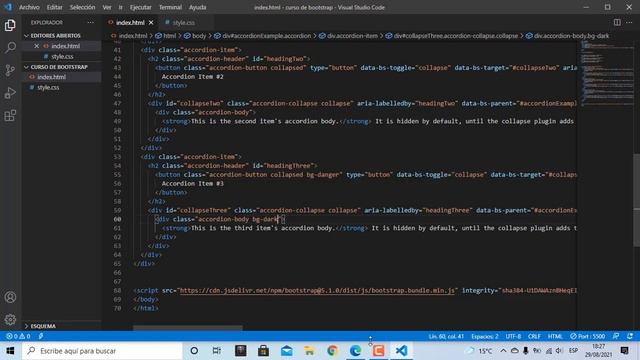Screen dimensions: 640x360
Task: Click the Espacios: 2 indentation setting
Action: (x=484, y=336)
